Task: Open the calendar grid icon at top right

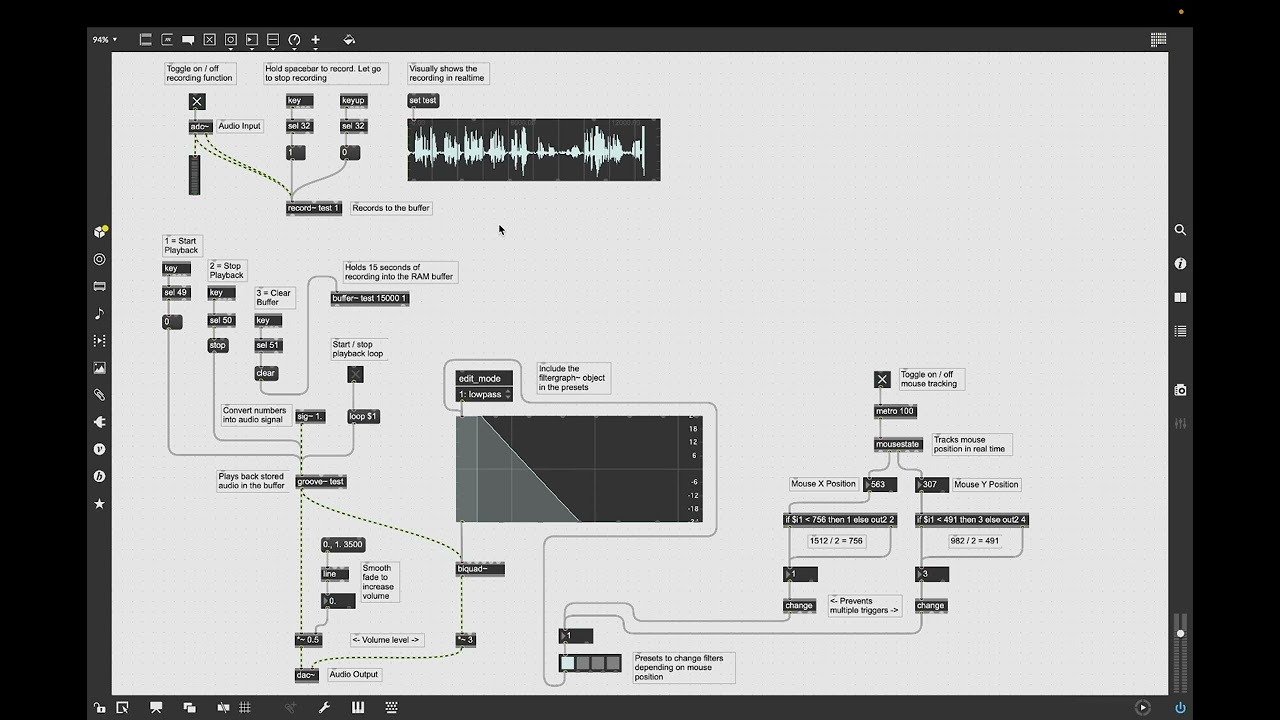Action: coord(1158,40)
